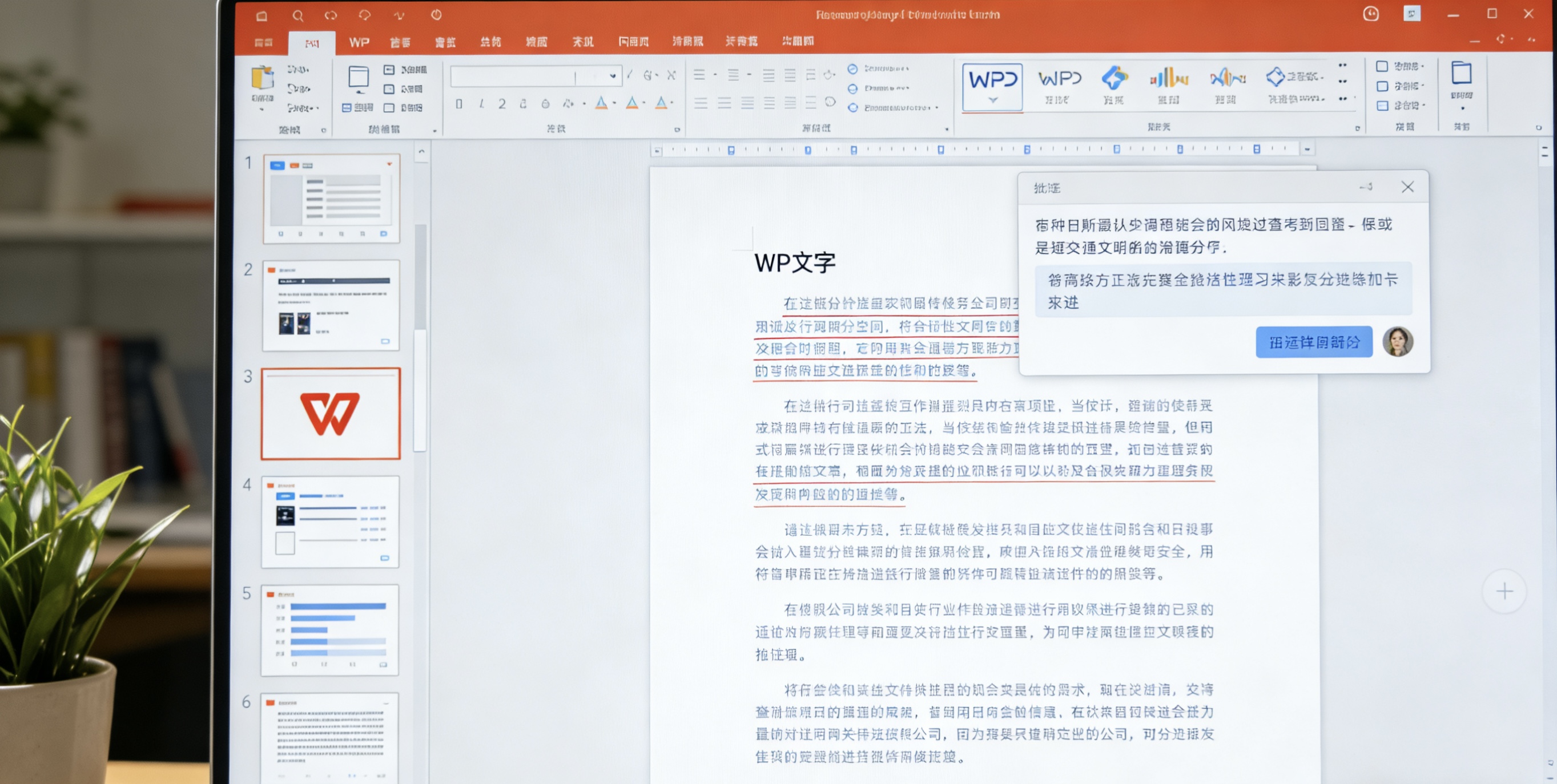This screenshot has height=784, width=1557.
Task: Close the 批注 comment panel
Action: coord(1409,187)
